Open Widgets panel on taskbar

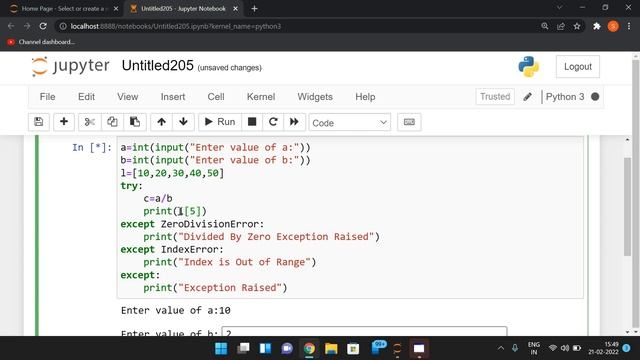coord(265,349)
